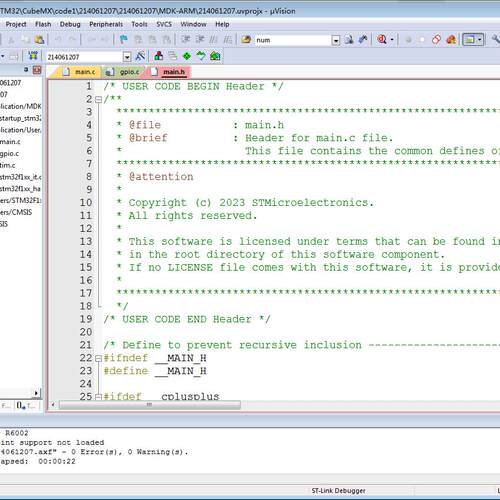Click the num find text field
The image size is (500, 500).
pyautogui.click(x=293, y=40)
